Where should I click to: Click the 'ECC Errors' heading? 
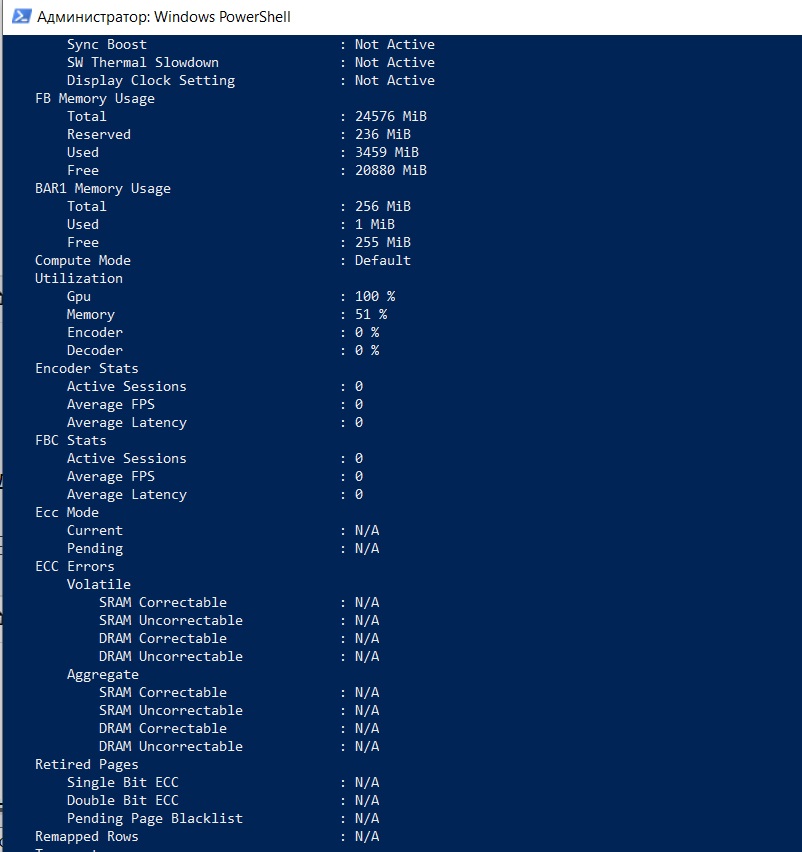pyautogui.click(x=75, y=566)
